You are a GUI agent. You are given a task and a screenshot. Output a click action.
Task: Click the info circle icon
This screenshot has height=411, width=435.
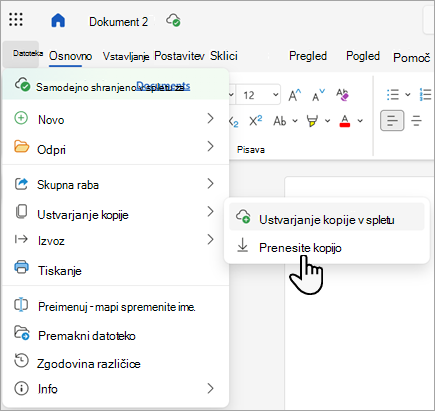click(x=21, y=388)
